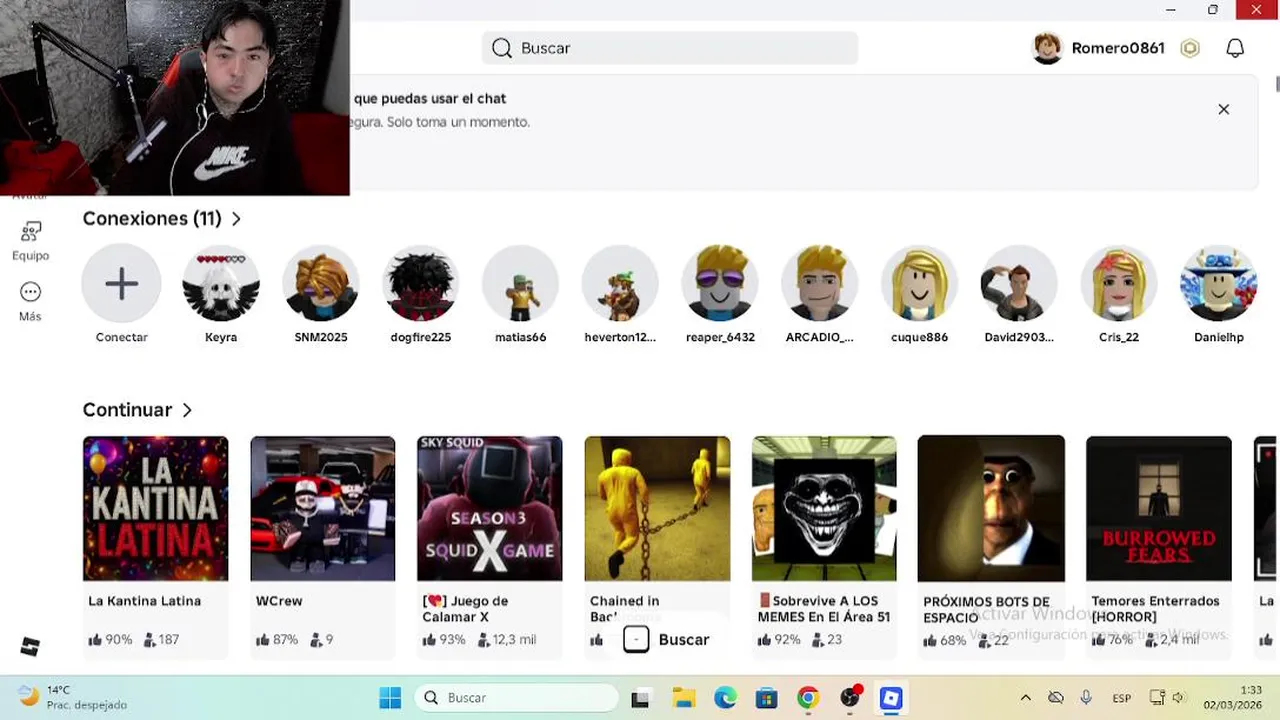Click the network status tray icon

1157,698
